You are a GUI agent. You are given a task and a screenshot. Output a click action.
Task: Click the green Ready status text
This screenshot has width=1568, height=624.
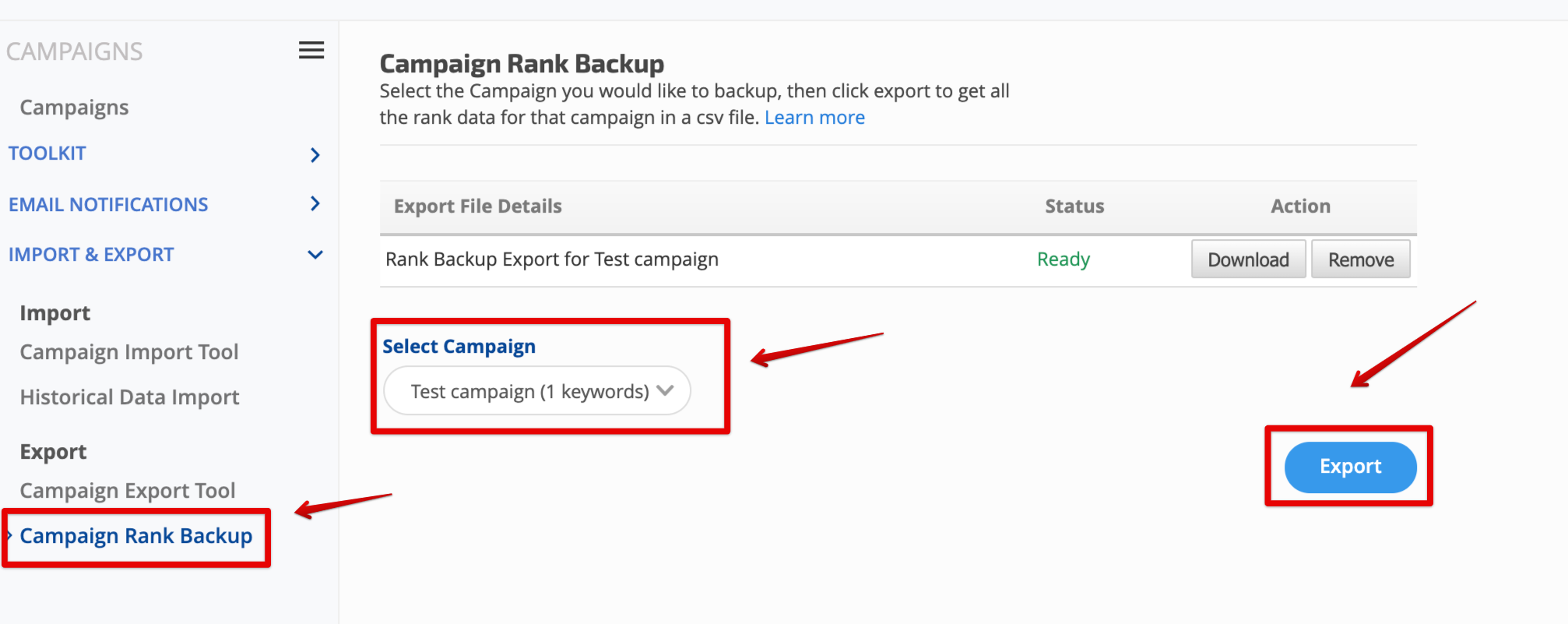pyautogui.click(x=1063, y=259)
